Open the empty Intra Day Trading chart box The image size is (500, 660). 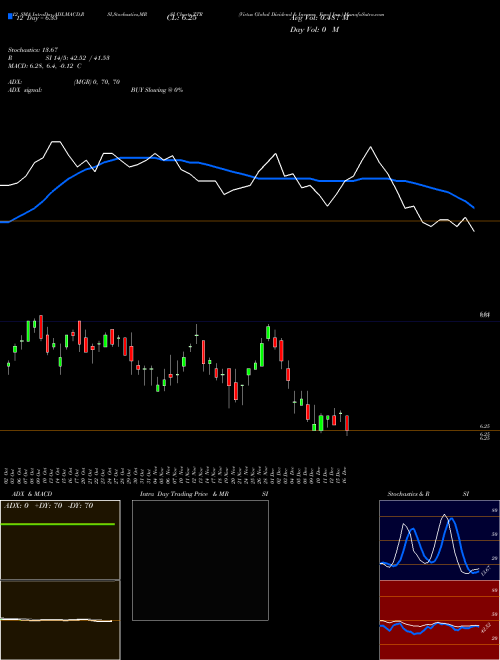pos(200,560)
